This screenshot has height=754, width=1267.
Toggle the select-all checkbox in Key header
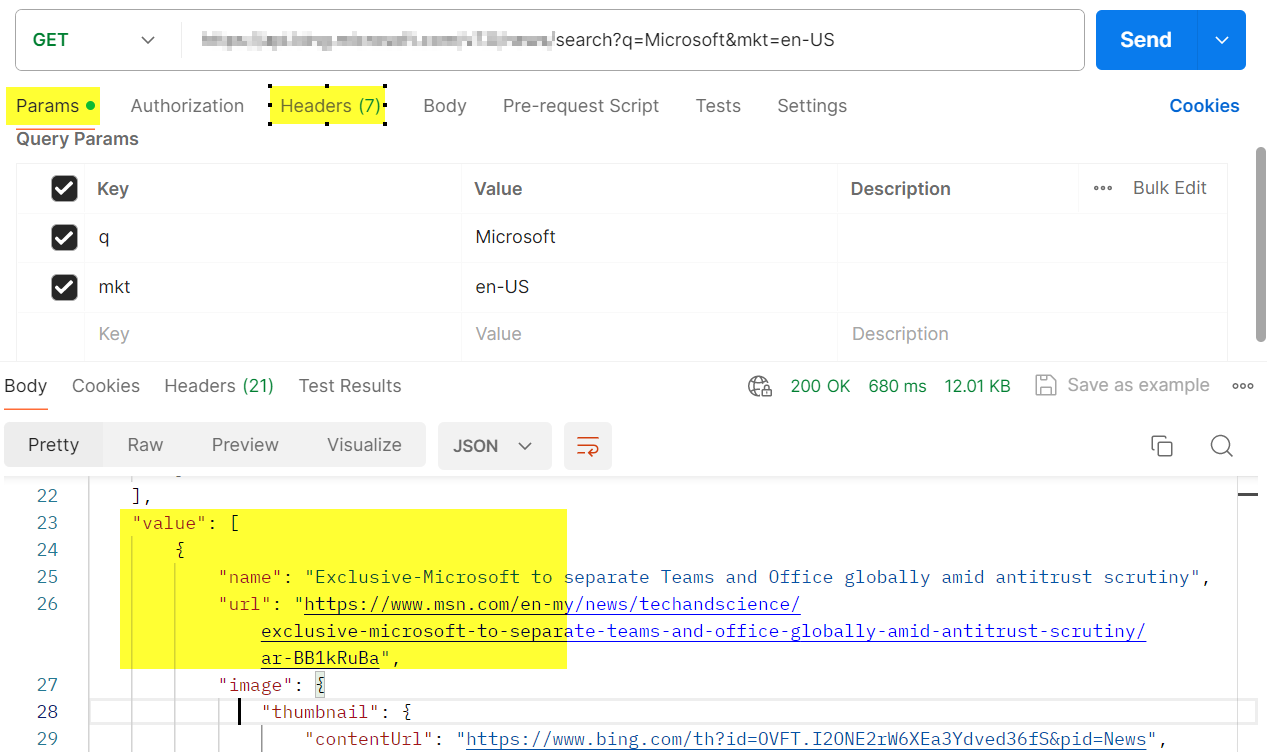pyautogui.click(x=64, y=188)
